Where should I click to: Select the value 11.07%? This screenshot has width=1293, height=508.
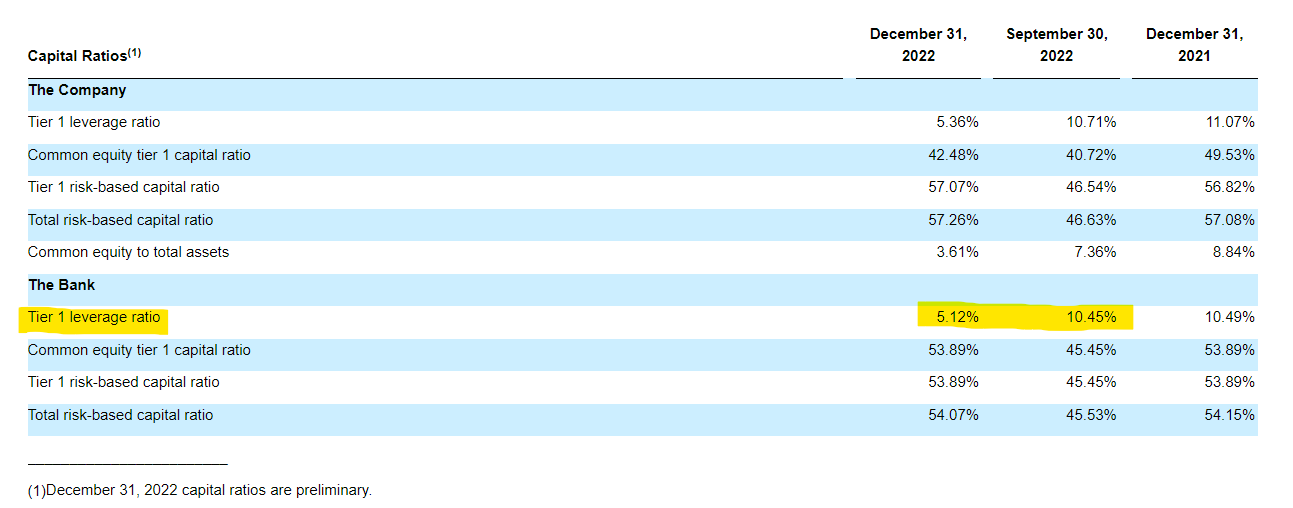click(1230, 122)
